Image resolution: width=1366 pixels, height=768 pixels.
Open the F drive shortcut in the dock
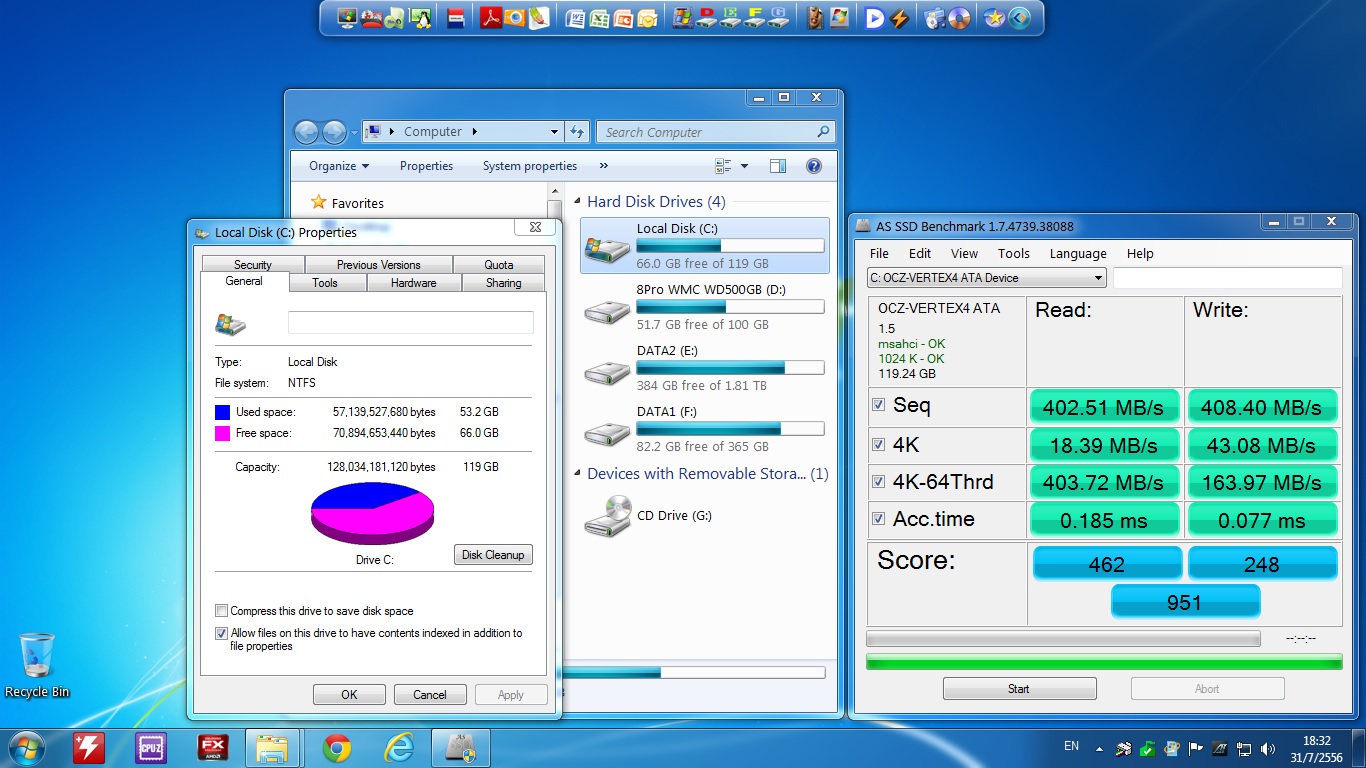(x=755, y=18)
